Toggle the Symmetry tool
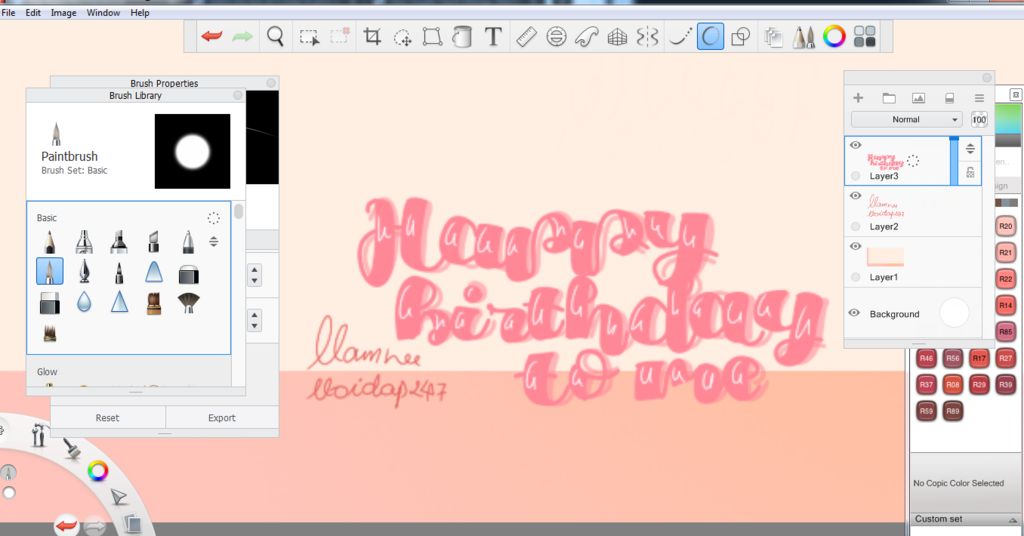This screenshot has width=1024, height=536. coord(647,37)
